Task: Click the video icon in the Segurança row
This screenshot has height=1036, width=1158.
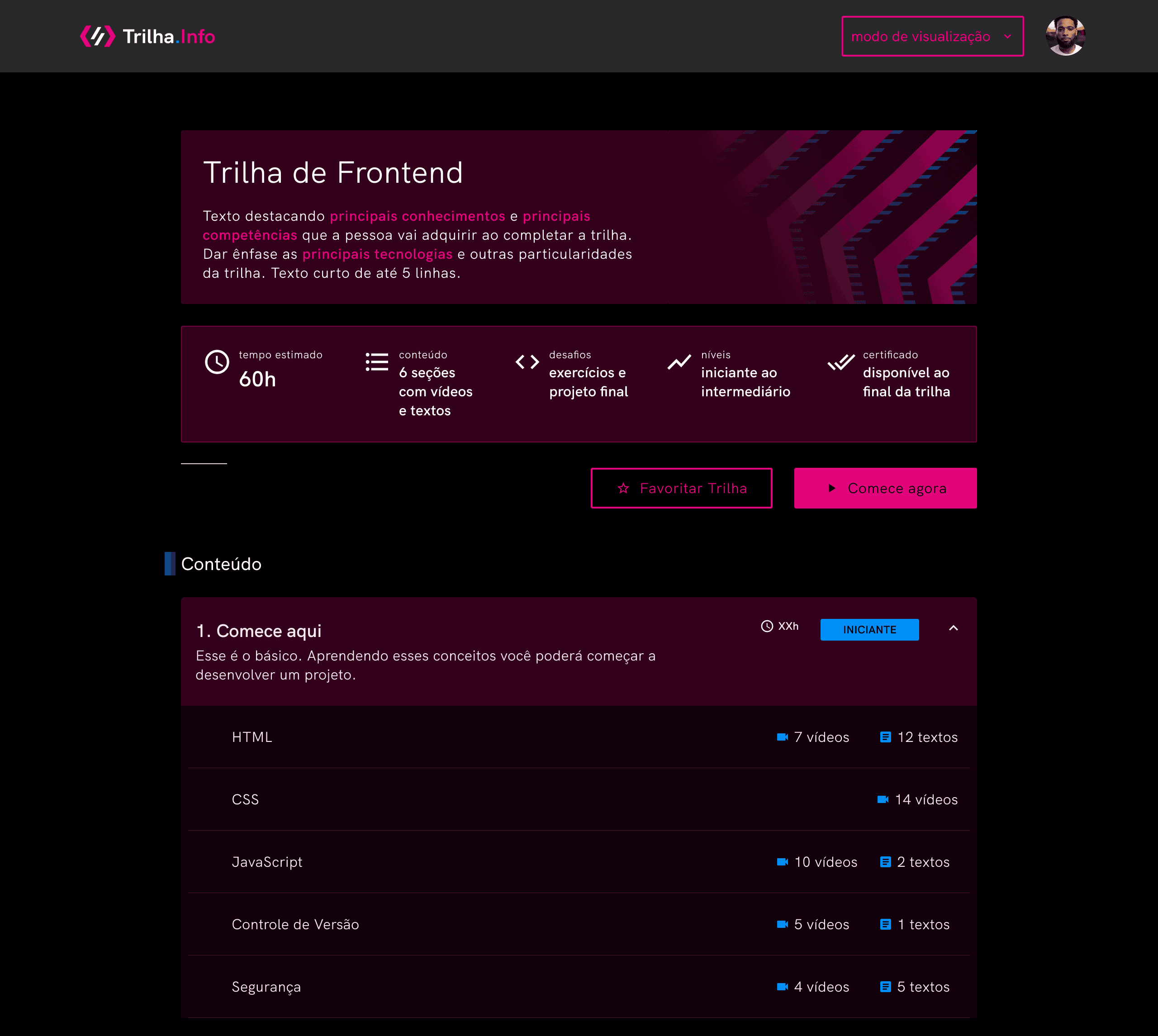Action: point(783,987)
